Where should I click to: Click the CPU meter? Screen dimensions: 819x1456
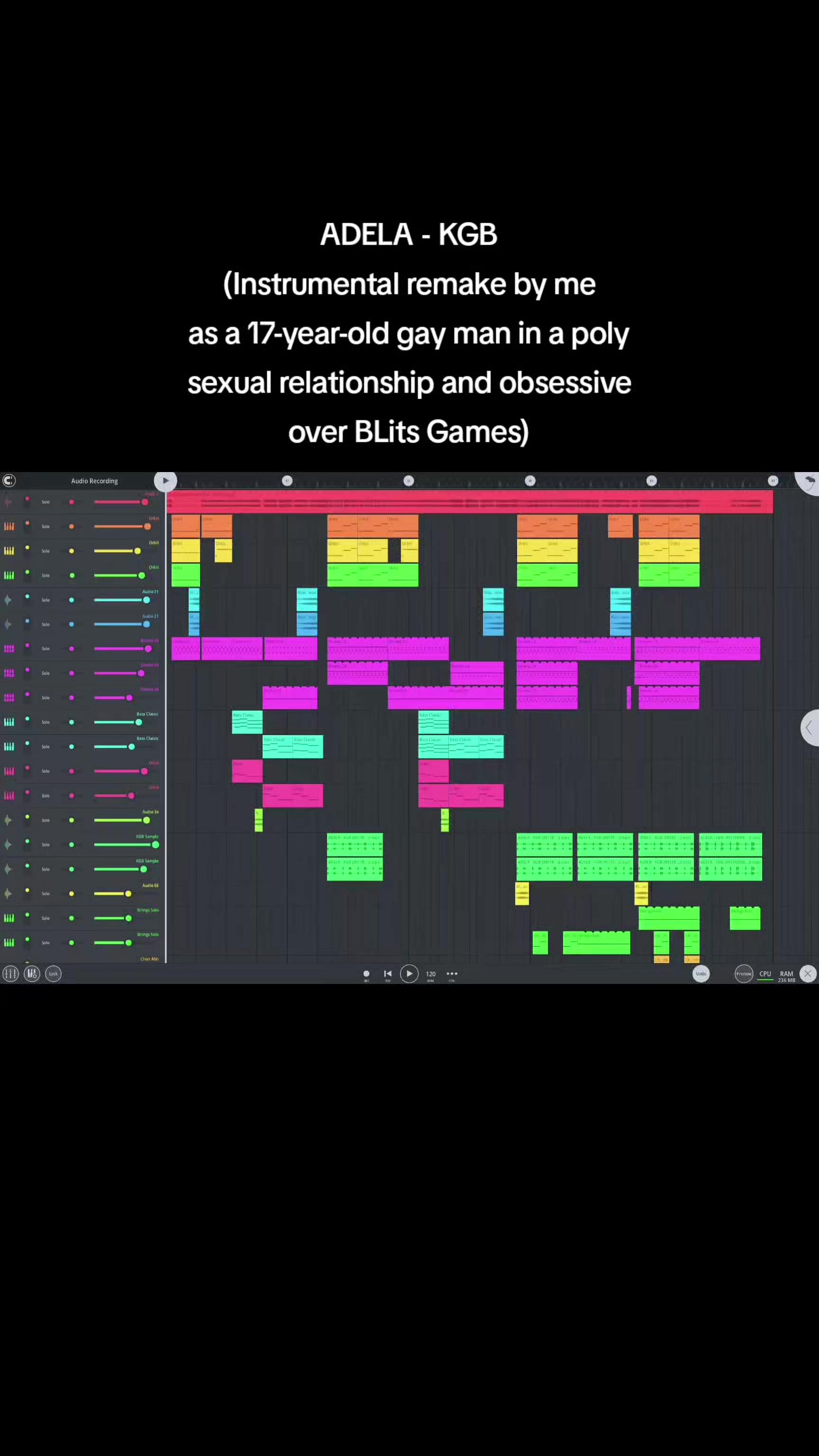pos(765,974)
